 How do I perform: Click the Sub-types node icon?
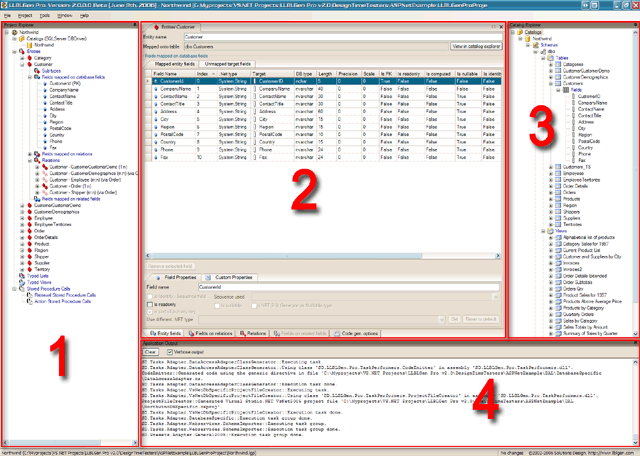point(37,71)
